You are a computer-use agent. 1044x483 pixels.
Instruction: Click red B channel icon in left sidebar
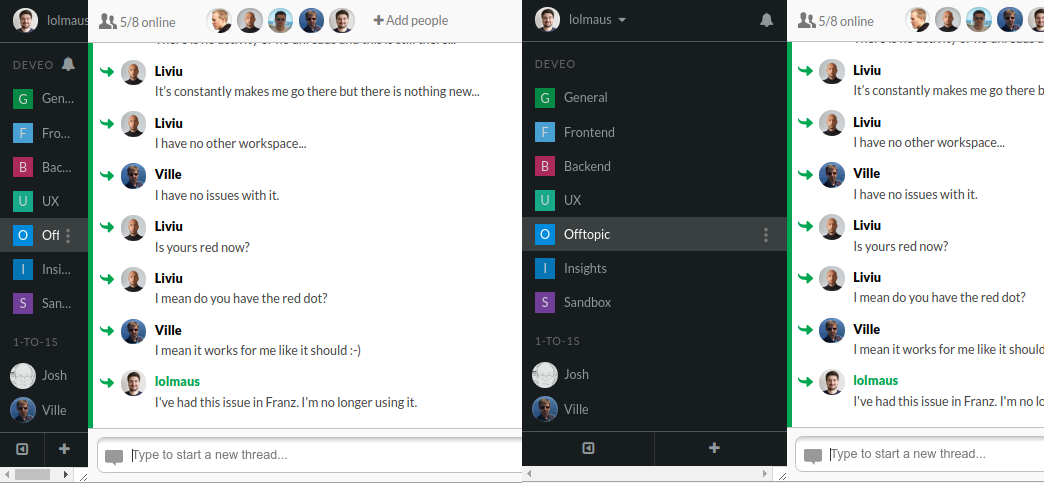tap(23, 167)
